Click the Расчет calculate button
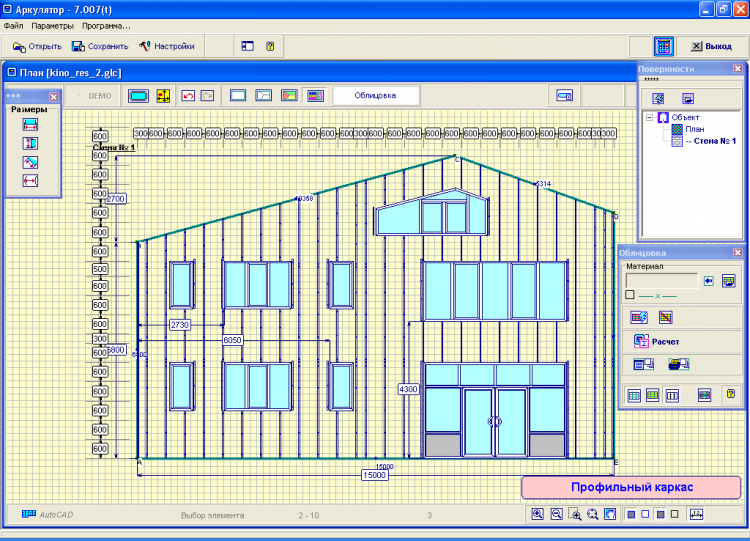Image resolution: width=750 pixels, height=541 pixels. tap(656, 342)
